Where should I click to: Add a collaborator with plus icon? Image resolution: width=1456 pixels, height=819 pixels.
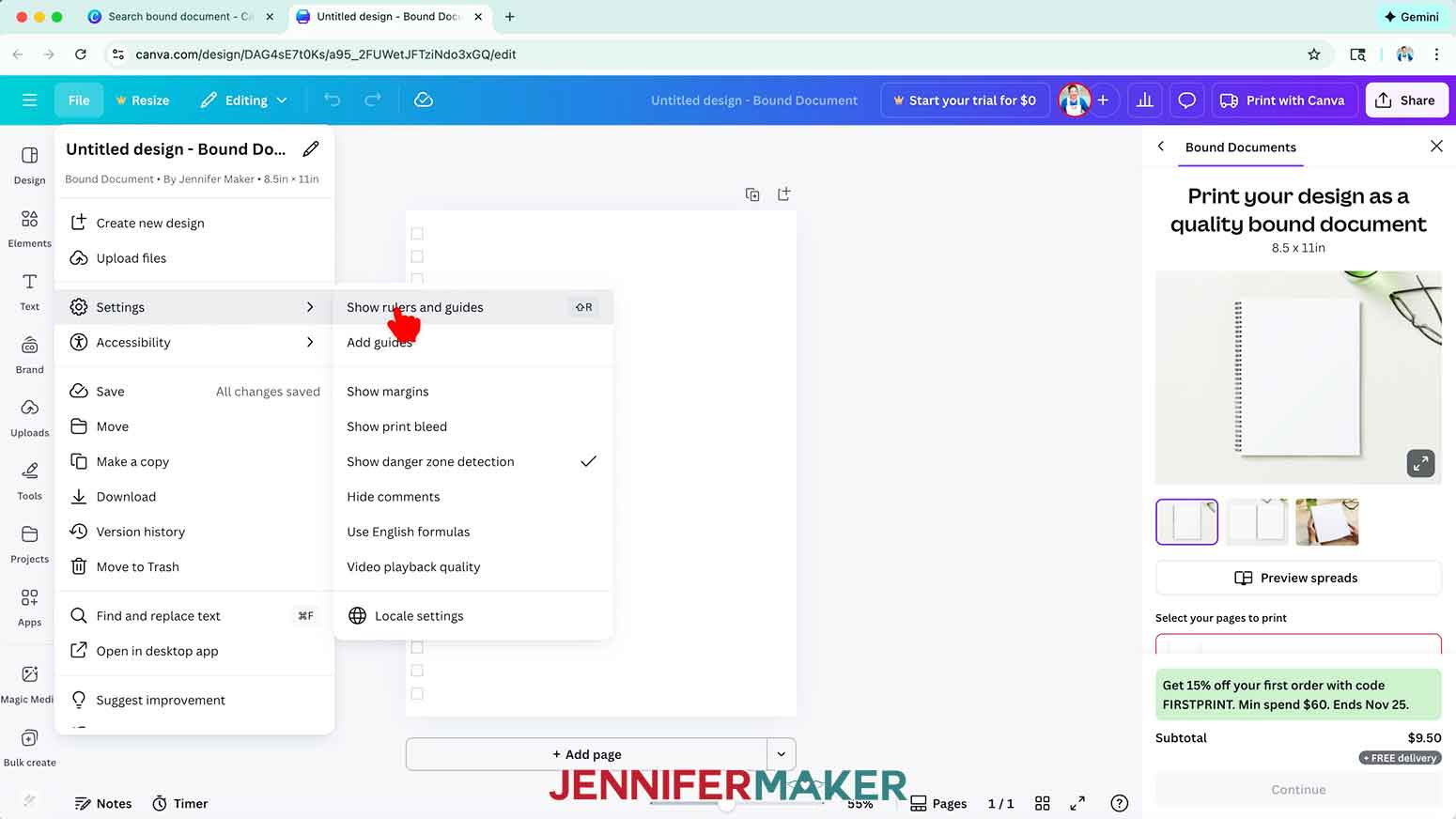(x=1103, y=100)
